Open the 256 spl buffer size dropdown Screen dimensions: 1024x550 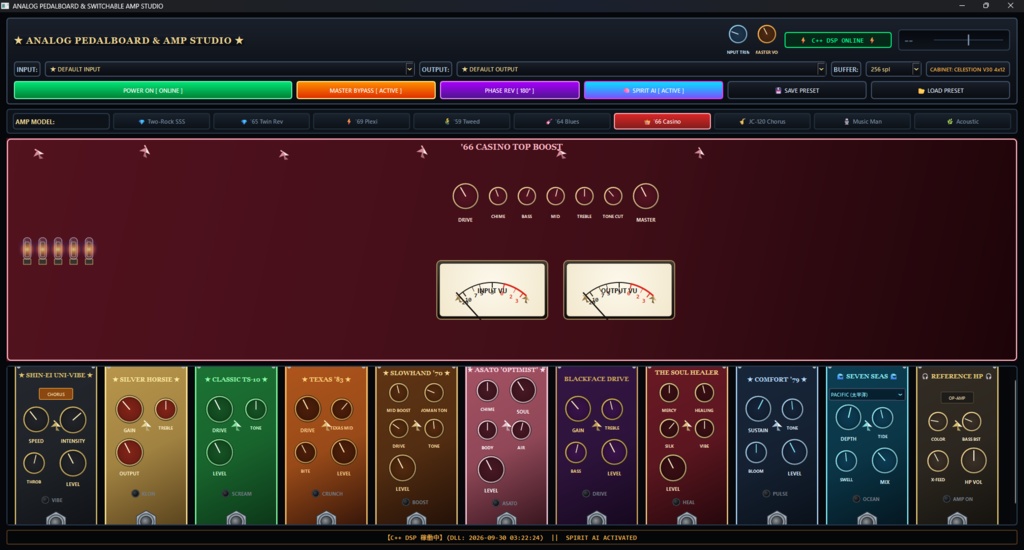pos(893,69)
